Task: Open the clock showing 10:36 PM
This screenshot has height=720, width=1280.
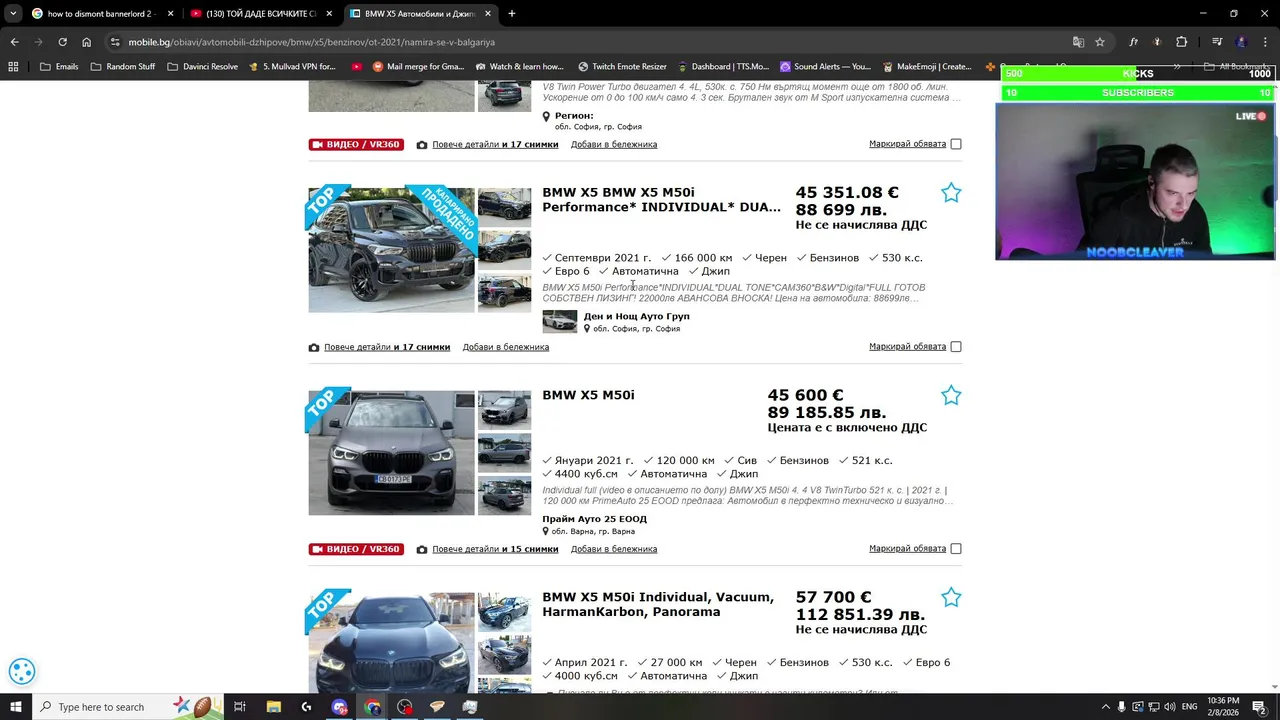Action: coord(1224,707)
